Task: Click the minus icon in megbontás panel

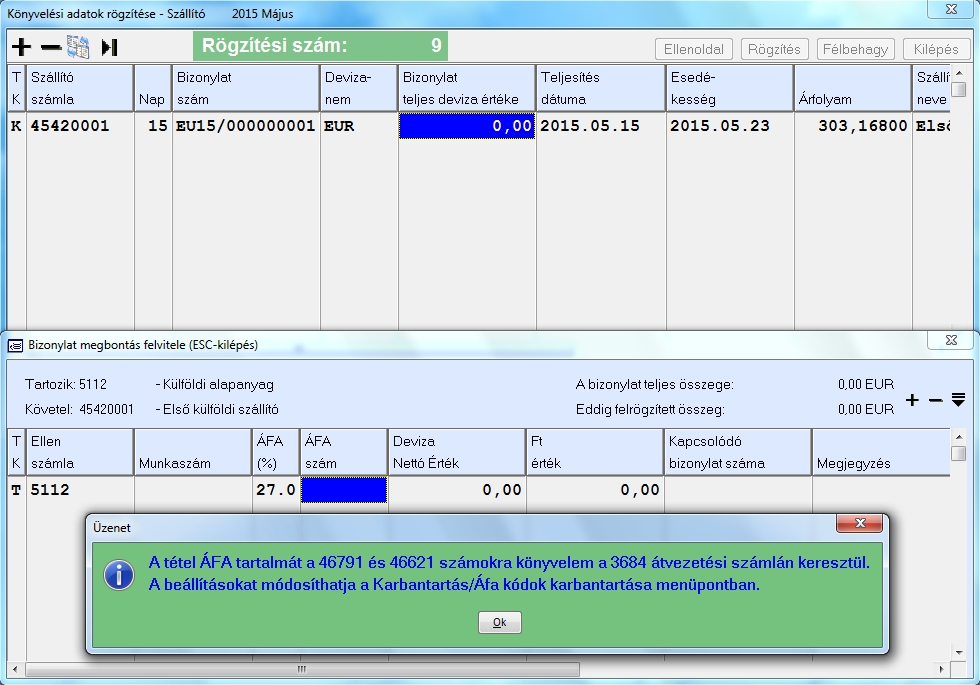Action: pyautogui.click(x=935, y=400)
